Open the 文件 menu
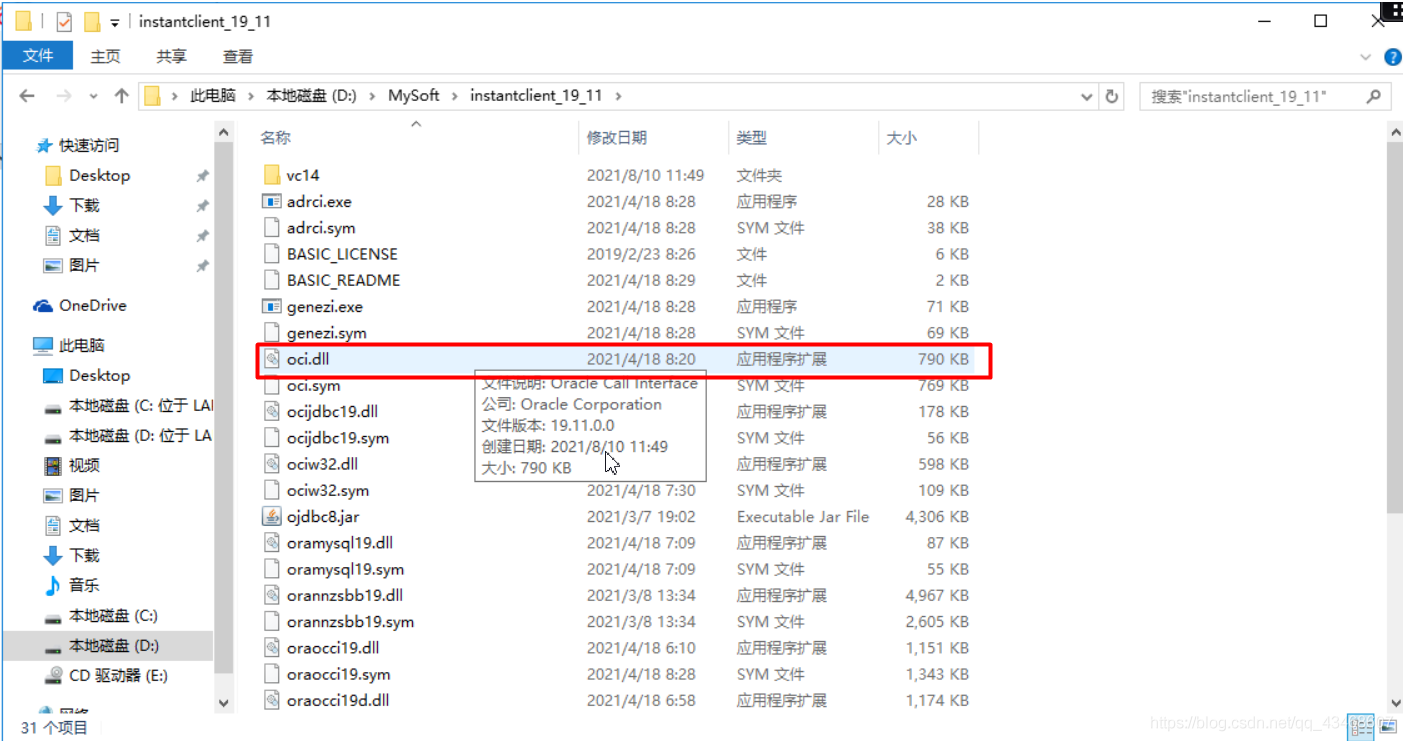The width and height of the screenshot is (1403, 741). coord(38,56)
